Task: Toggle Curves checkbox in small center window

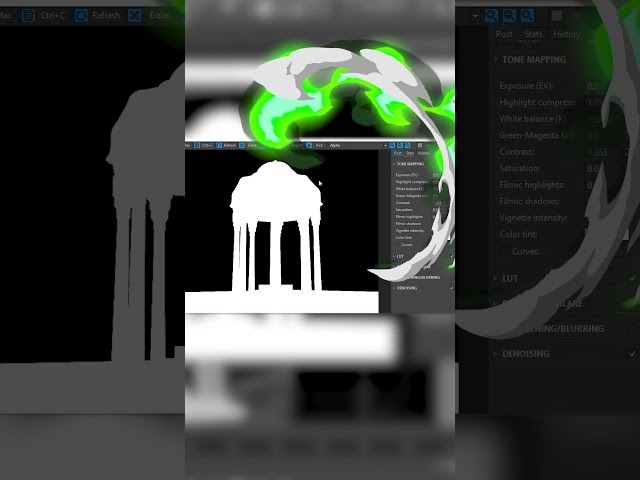Action: coord(398,244)
